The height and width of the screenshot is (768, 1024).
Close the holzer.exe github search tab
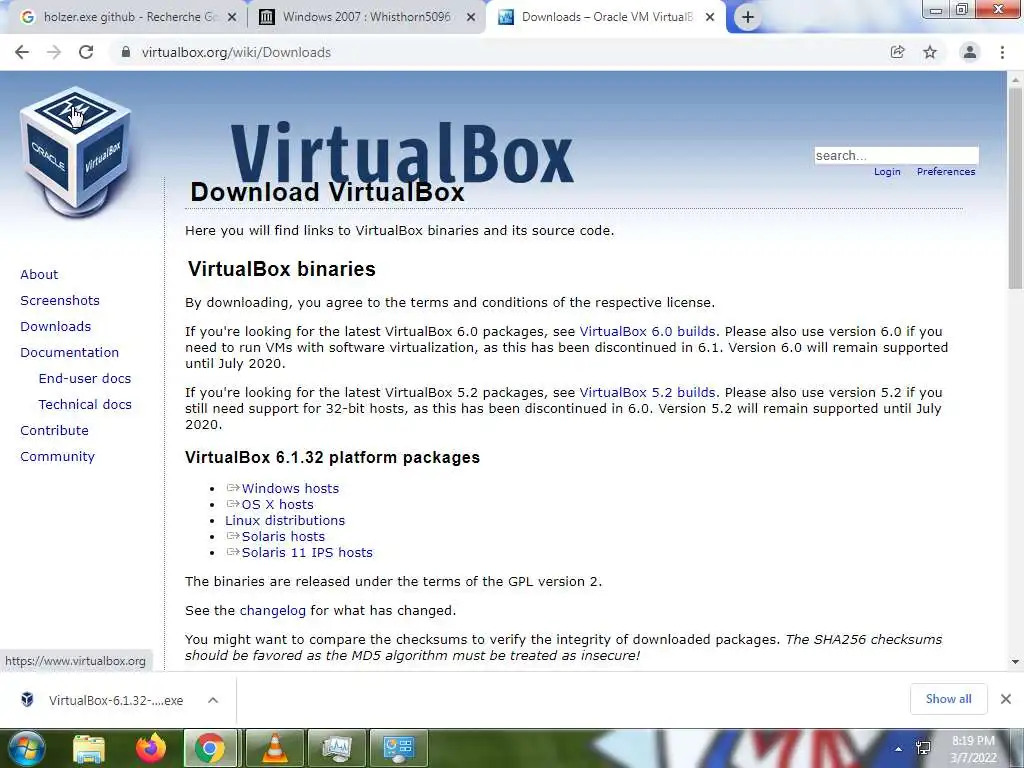pyautogui.click(x=232, y=18)
